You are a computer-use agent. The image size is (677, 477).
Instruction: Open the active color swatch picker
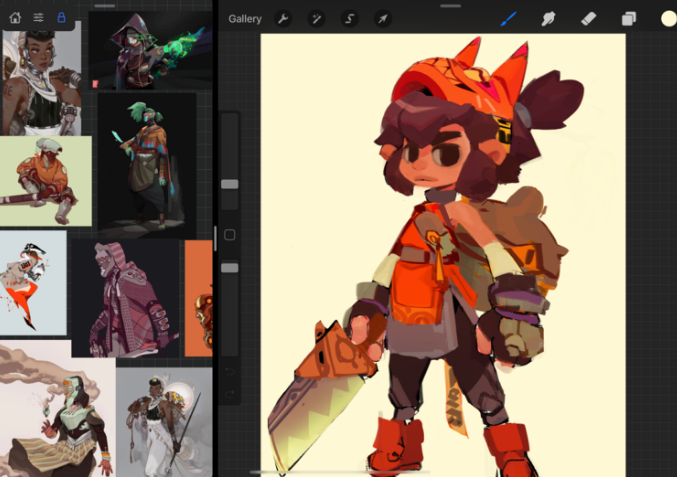click(x=669, y=19)
